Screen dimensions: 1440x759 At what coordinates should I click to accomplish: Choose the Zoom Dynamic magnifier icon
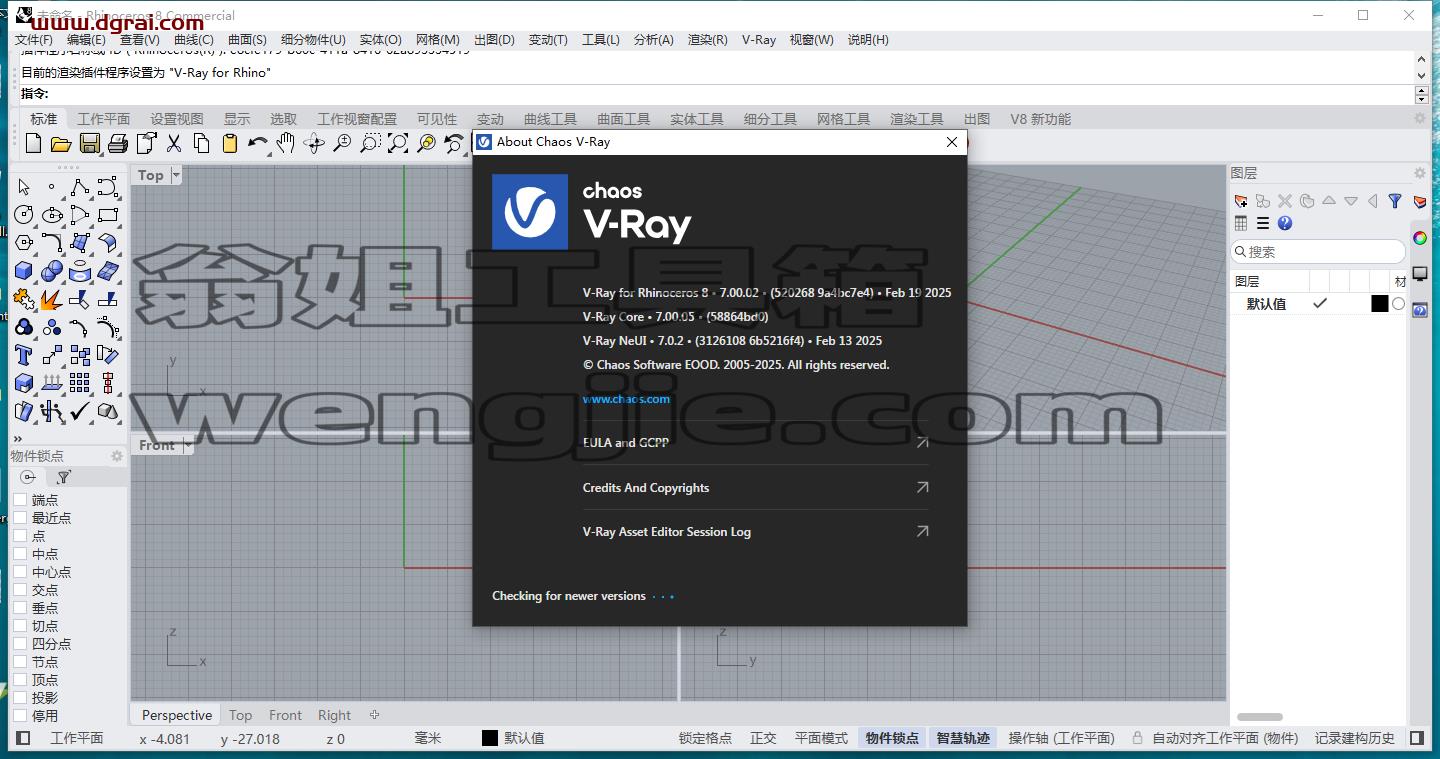[342, 143]
